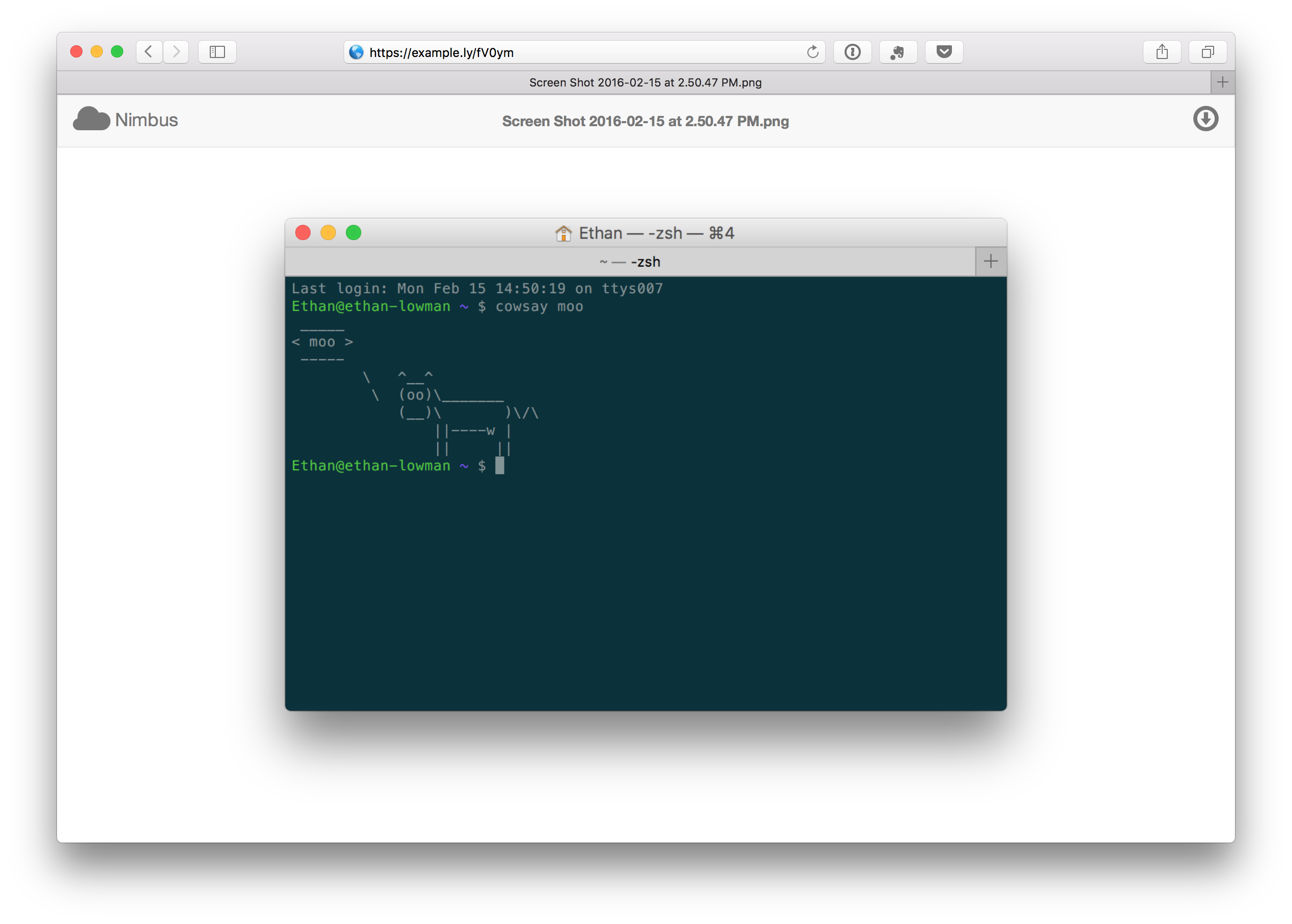
Task: Minimize the Safari window
Action: (x=97, y=52)
